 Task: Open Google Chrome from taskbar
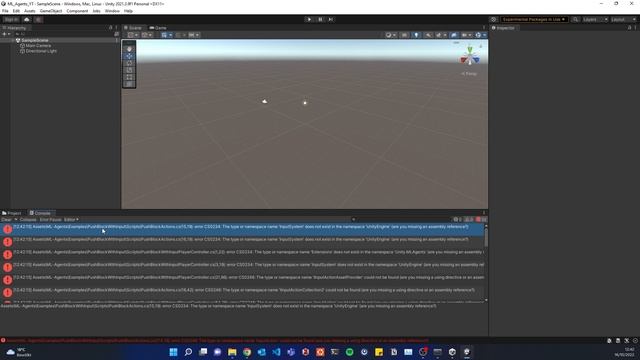[247, 352]
